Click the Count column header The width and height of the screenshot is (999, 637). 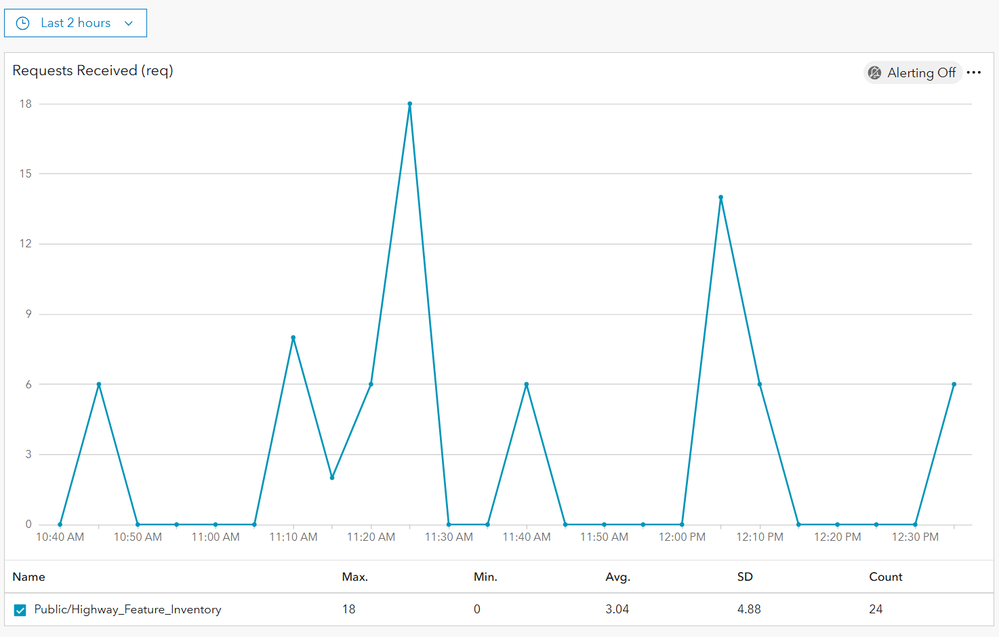[x=885, y=577]
